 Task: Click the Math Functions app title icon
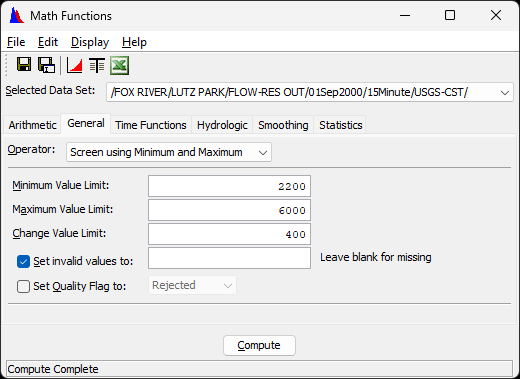(x=17, y=15)
